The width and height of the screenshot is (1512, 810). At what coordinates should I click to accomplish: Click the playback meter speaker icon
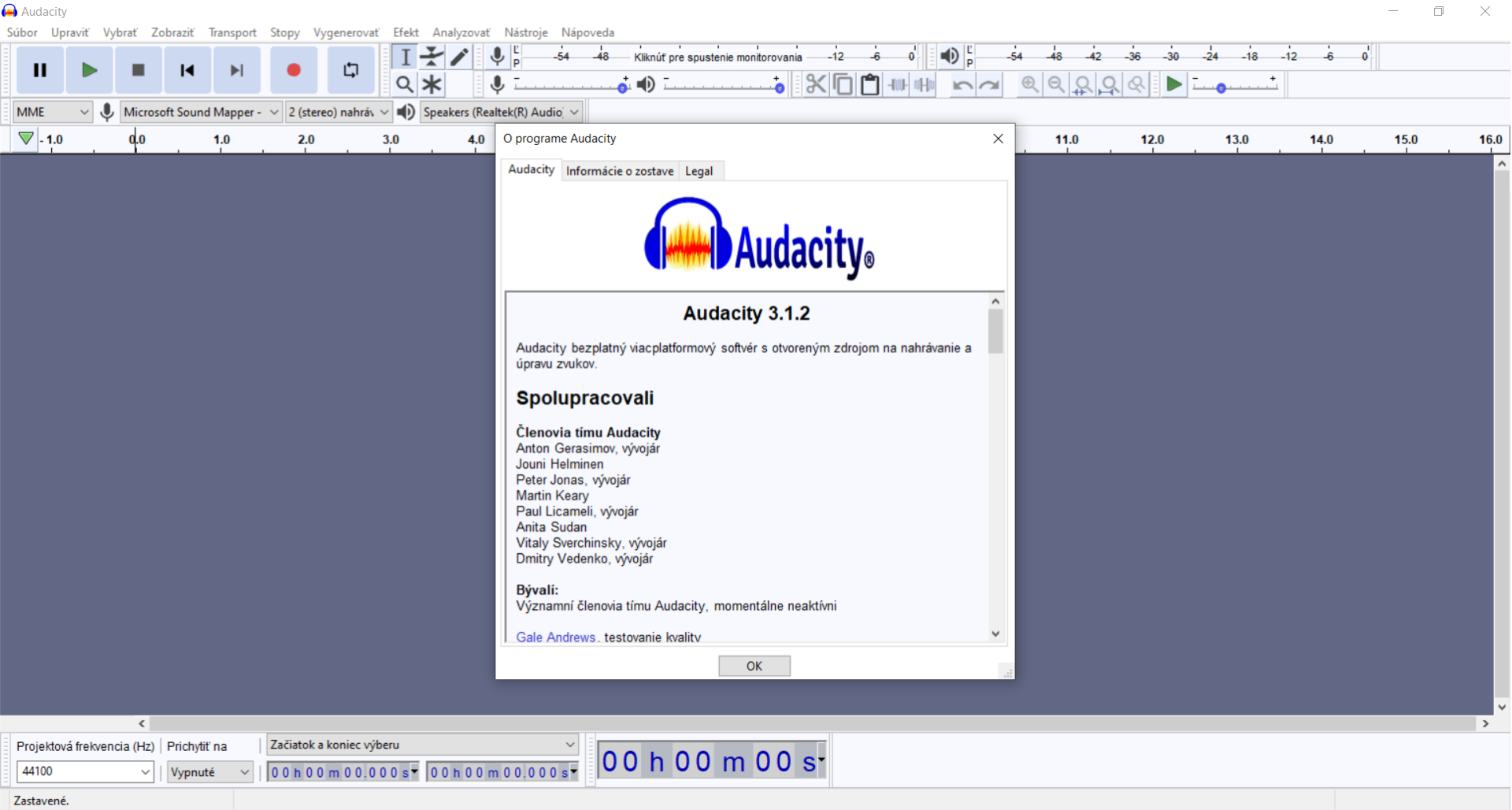pos(950,56)
